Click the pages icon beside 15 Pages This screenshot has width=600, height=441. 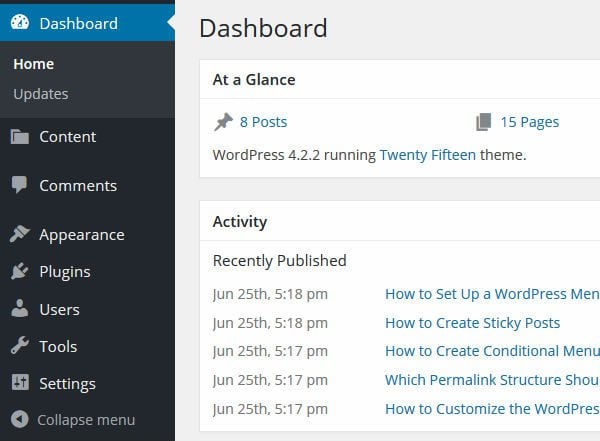click(x=484, y=122)
